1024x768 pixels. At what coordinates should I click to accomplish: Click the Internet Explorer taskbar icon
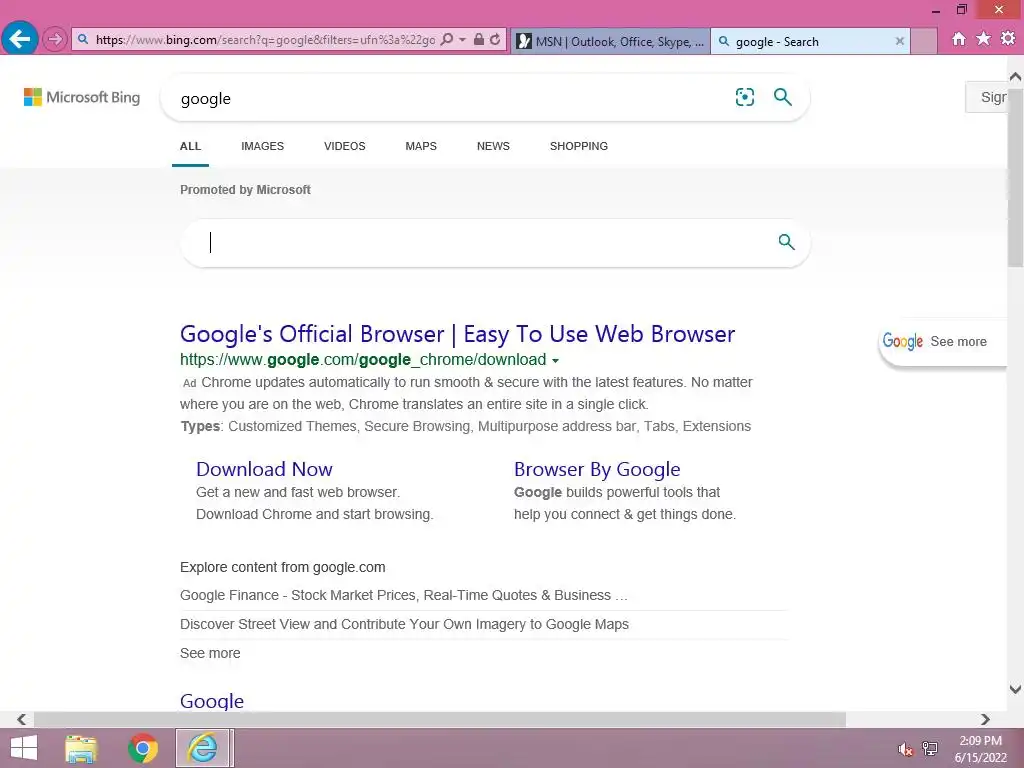pyautogui.click(x=203, y=748)
